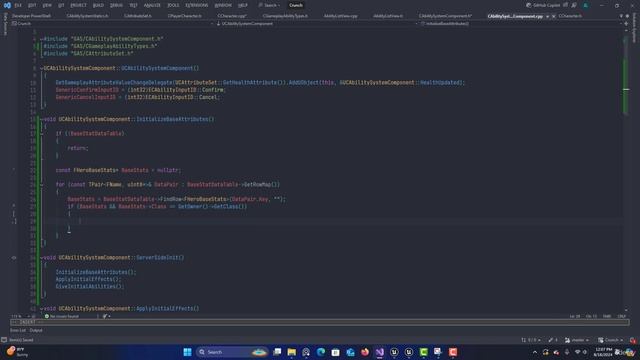
Task: Switch to the CAttributeSet.h tab
Action: [138, 16]
